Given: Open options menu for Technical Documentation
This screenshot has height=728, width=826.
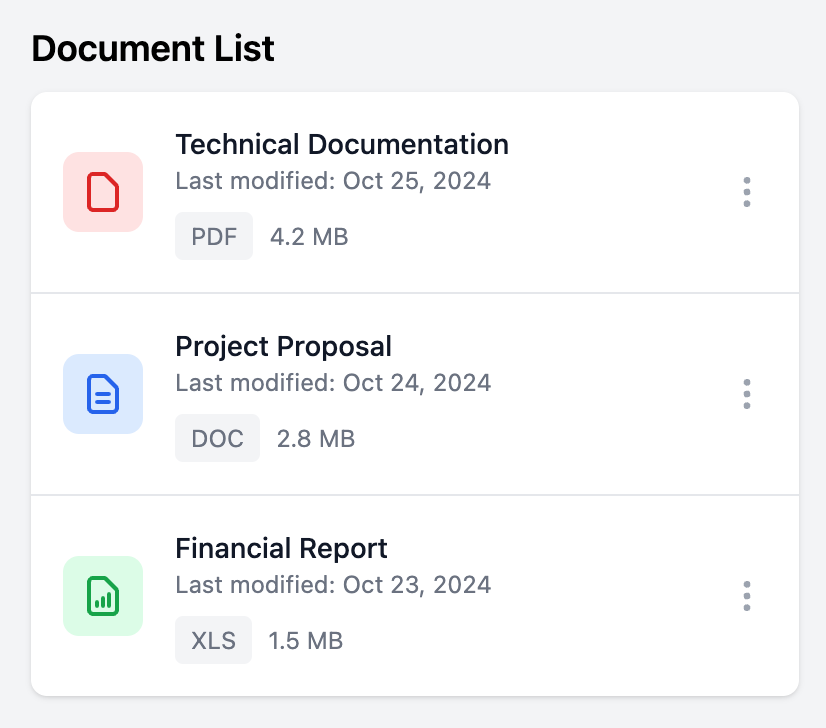Looking at the screenshot, I should click(746, 192).
